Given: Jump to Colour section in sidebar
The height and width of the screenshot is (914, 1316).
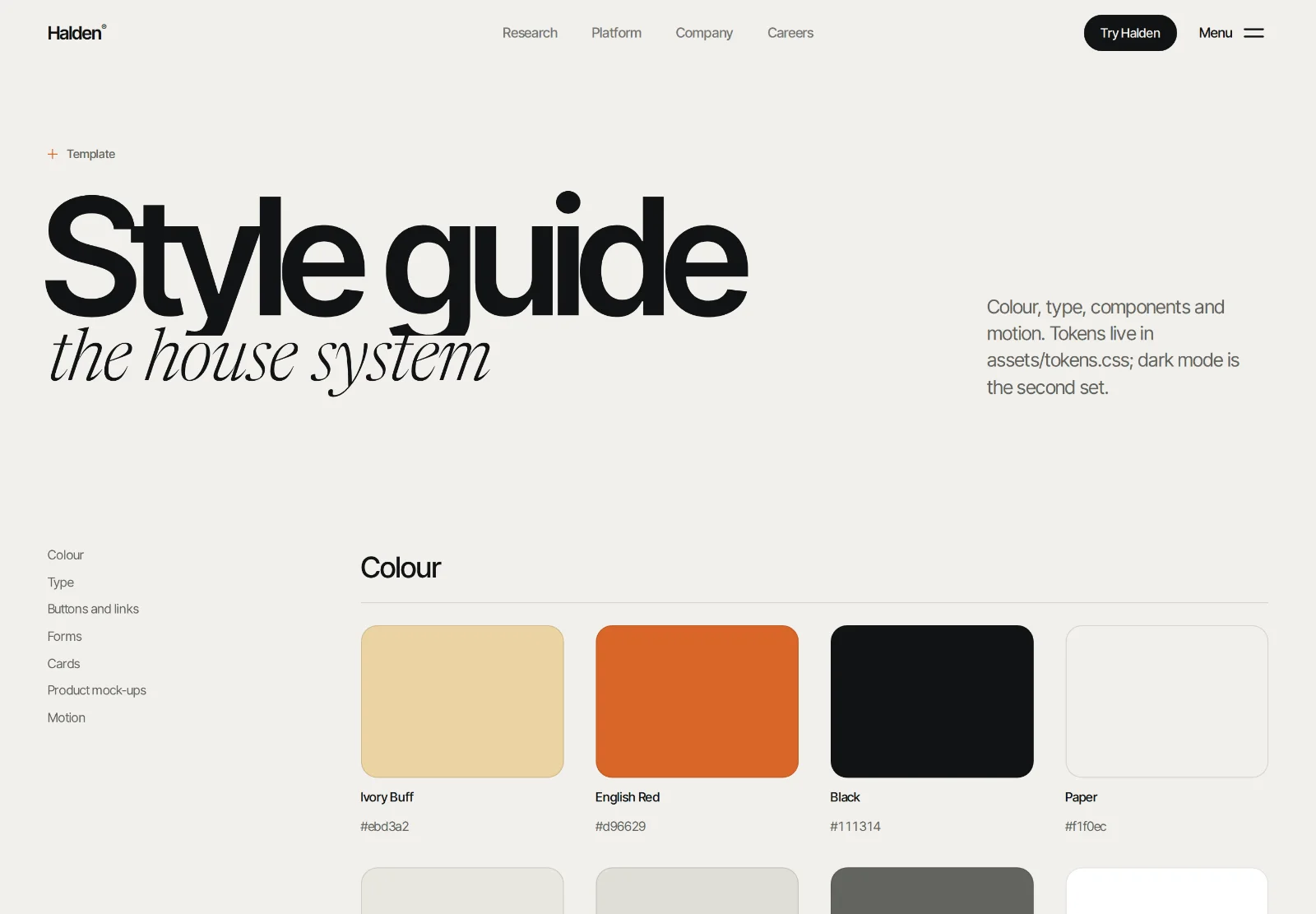Looking at the screenshot, I should tap(66, 555).
